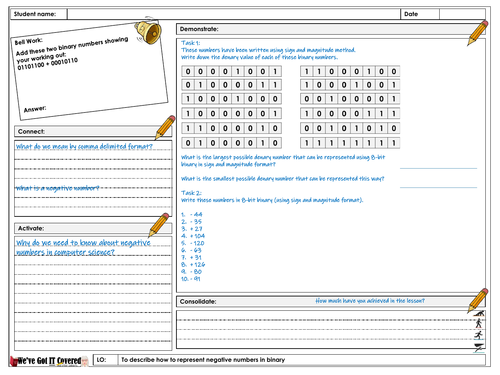Click the pencil icon beside Consolidate header
The height and width of the screenshot is (375, 500).
pyautogui.click(x=478, y=301)
